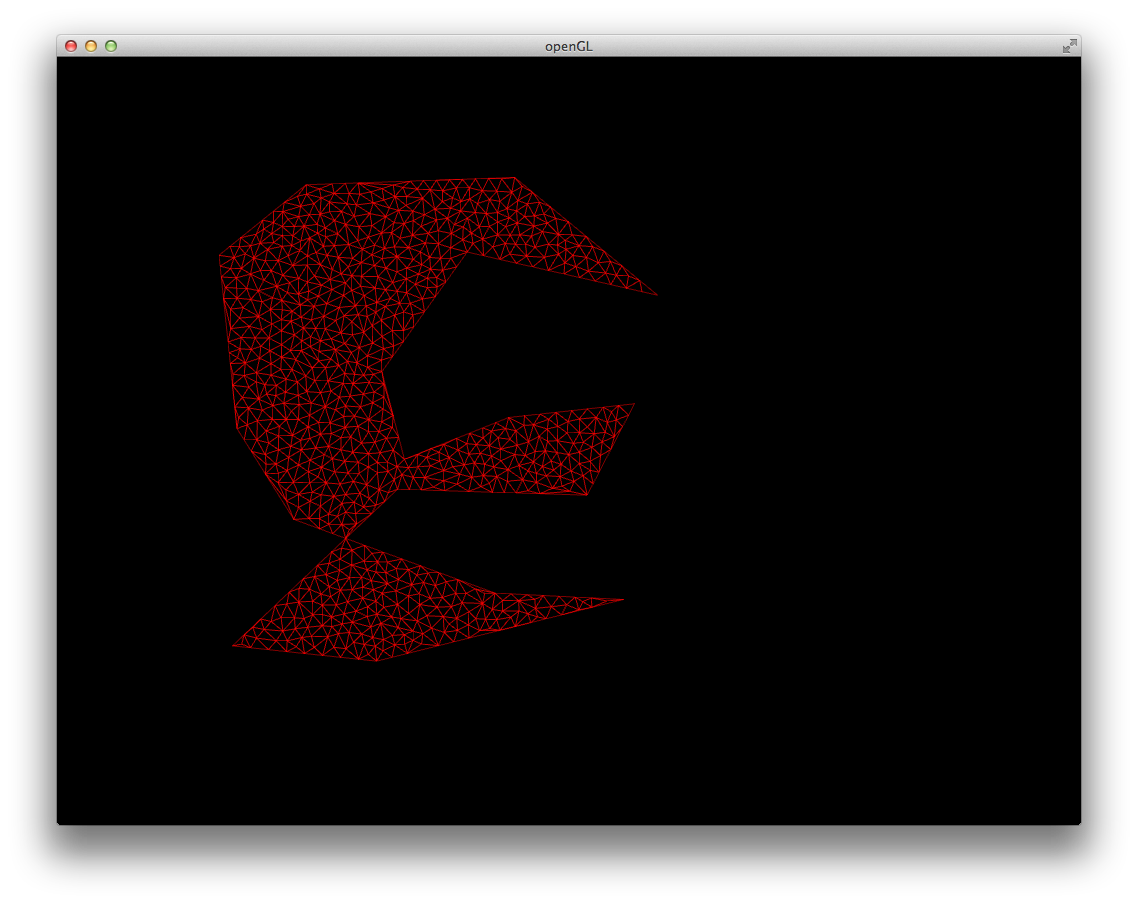Click the inner boundary vertex between top and middle arms

coord(384,370)
